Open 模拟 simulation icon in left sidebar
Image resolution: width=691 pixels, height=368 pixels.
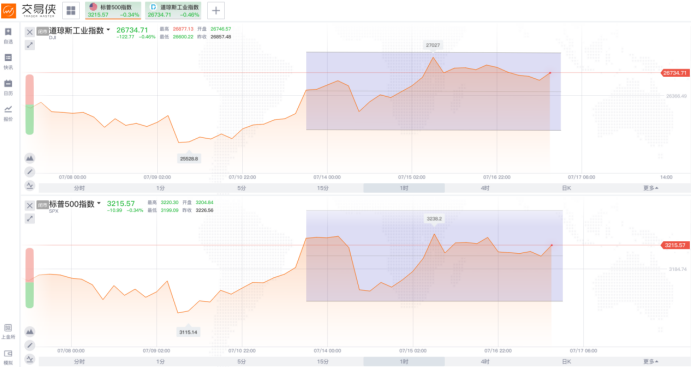(x=8, y=357)
